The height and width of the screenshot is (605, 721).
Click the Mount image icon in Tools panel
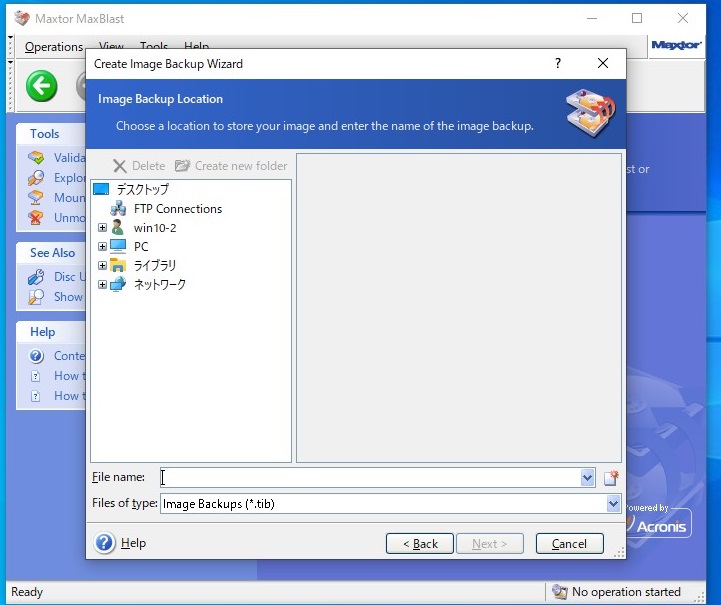tap(36, 198)
